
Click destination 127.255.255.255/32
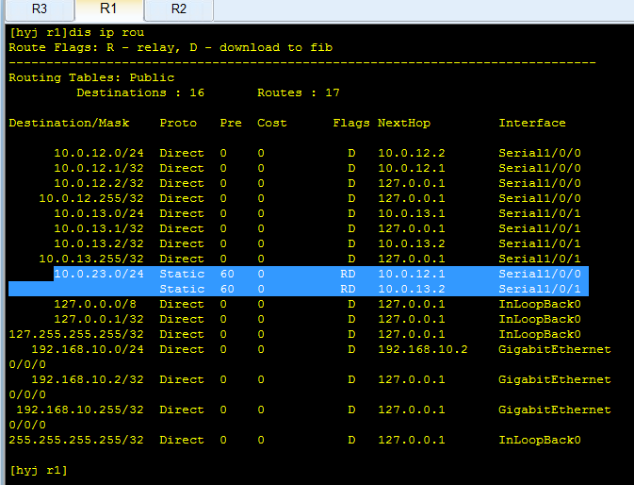76,334
